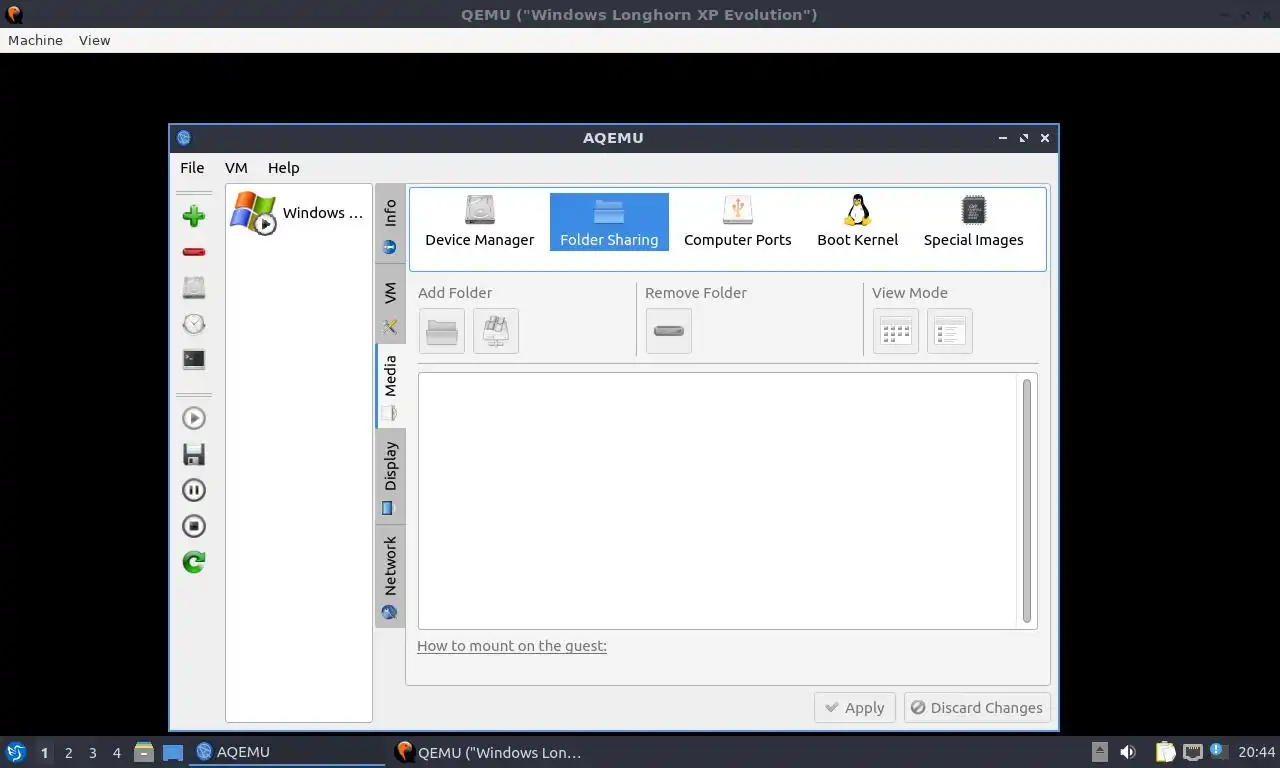Pause the VM with the pause icon
The image size is (1280, 768).
[x=194, y=490]
